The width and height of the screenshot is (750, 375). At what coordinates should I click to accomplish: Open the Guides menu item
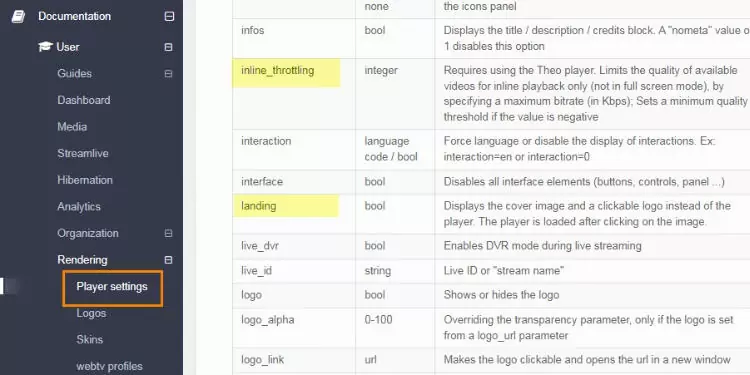(74, 74)
